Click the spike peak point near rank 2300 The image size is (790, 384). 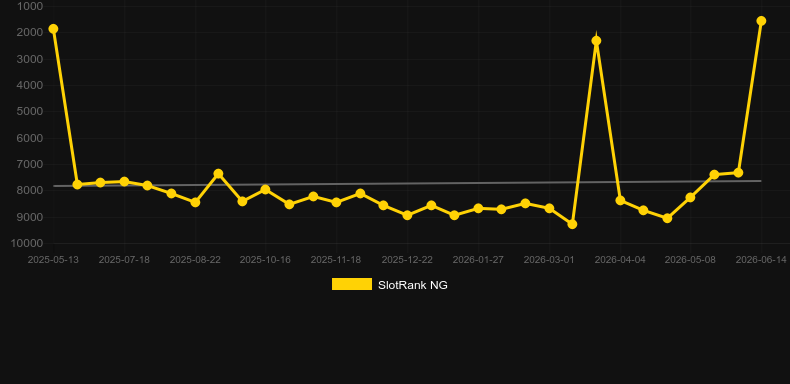tap(596, 41)
